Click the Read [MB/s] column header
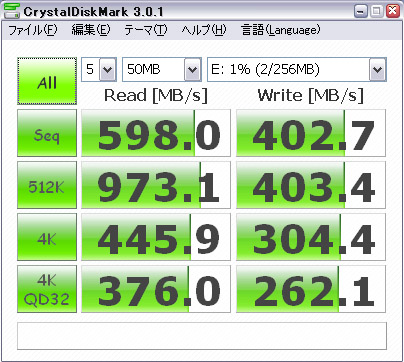Screen dimensions: 404x362 tap(156, 96)
